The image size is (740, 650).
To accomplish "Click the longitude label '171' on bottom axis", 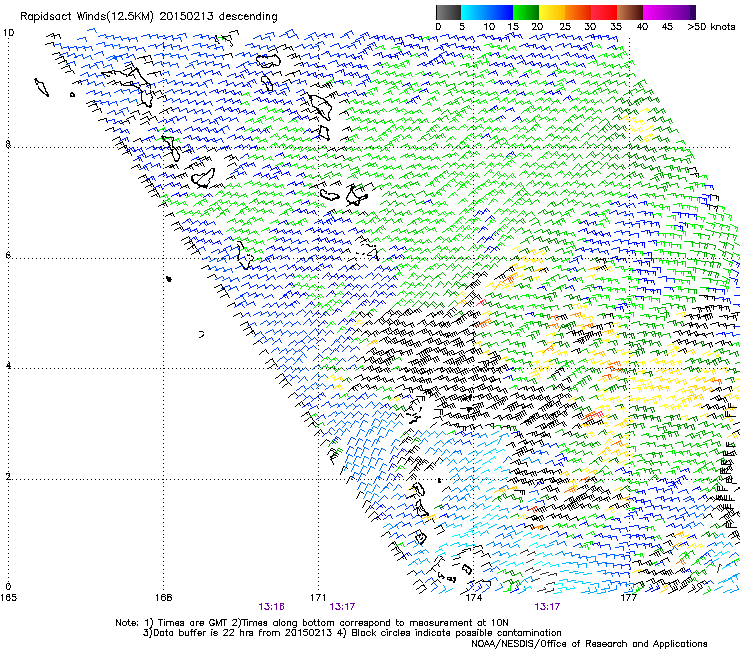I will click(x=318, y=597).
